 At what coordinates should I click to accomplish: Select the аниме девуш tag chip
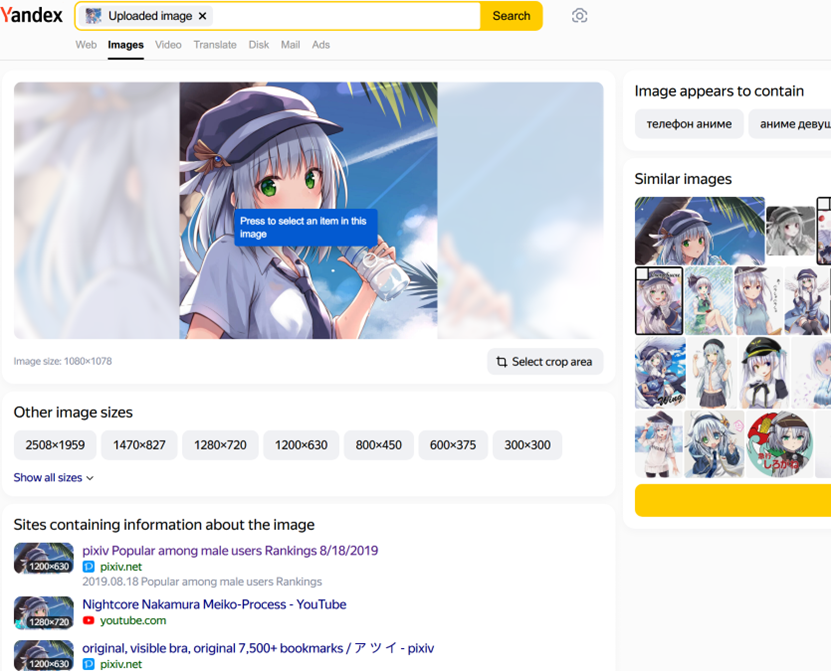coord(790,124)
